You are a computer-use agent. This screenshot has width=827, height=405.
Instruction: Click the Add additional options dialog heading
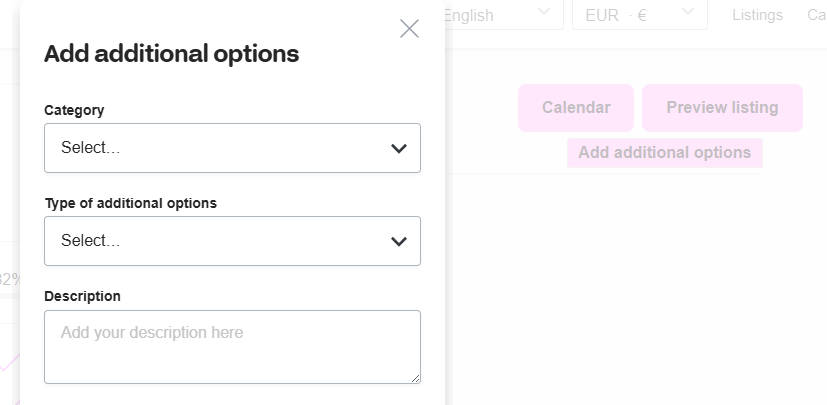pos(171,54)
